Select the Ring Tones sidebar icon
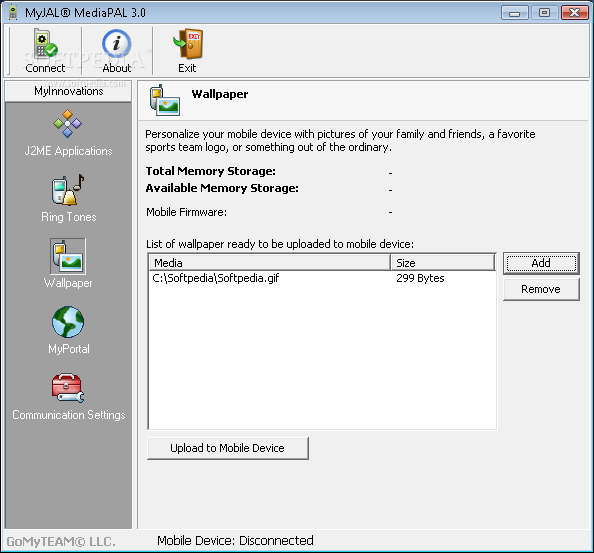 click(x=68, y=190)
